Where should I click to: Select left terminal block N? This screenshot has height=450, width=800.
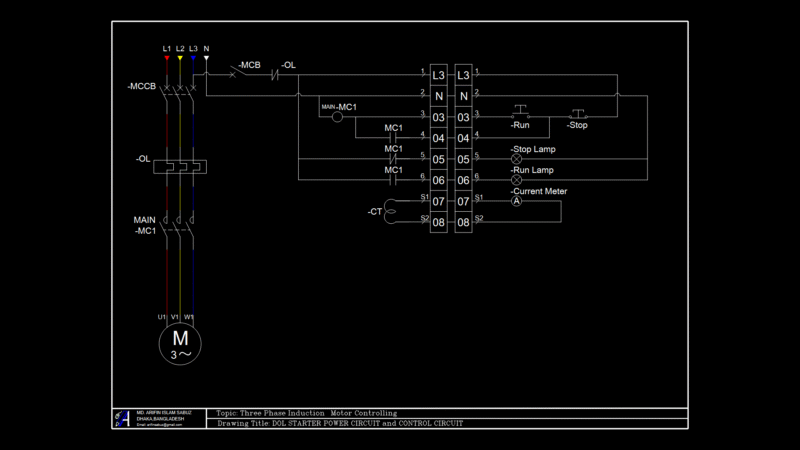pos(439,96)
